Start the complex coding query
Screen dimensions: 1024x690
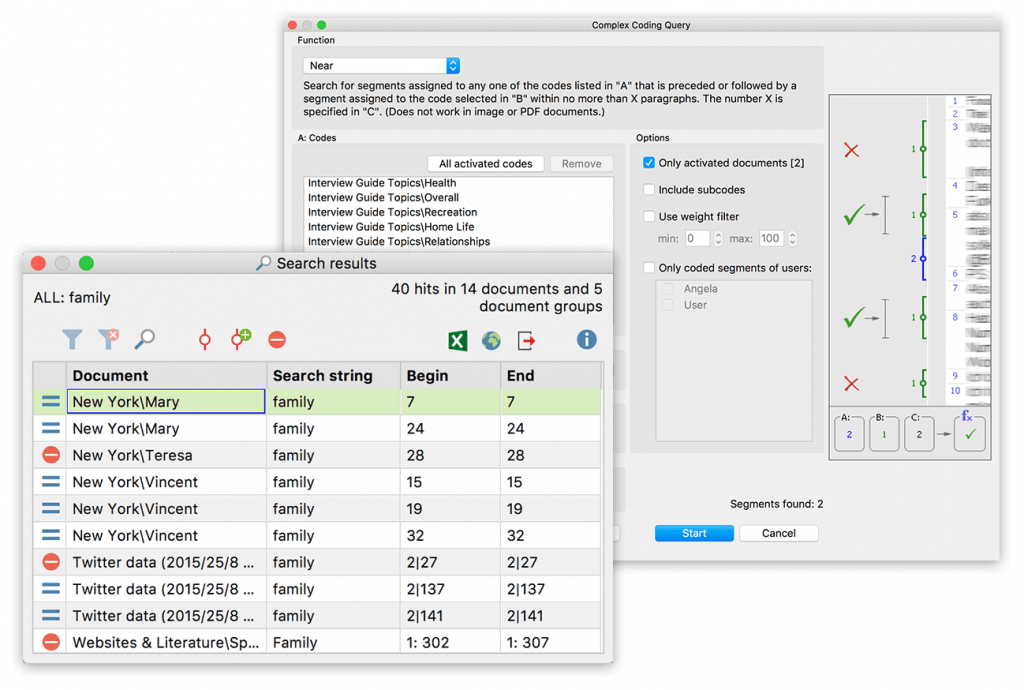[694, 533]
